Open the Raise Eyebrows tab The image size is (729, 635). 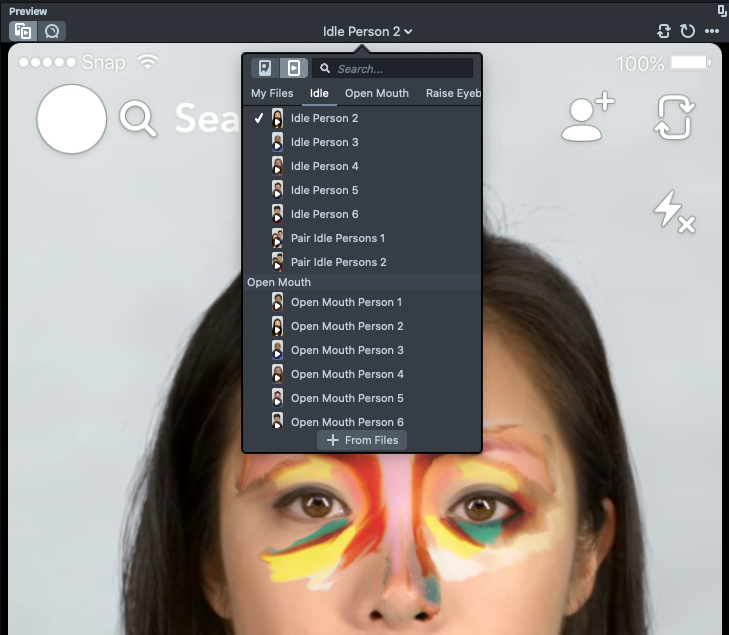click(453, 93)
